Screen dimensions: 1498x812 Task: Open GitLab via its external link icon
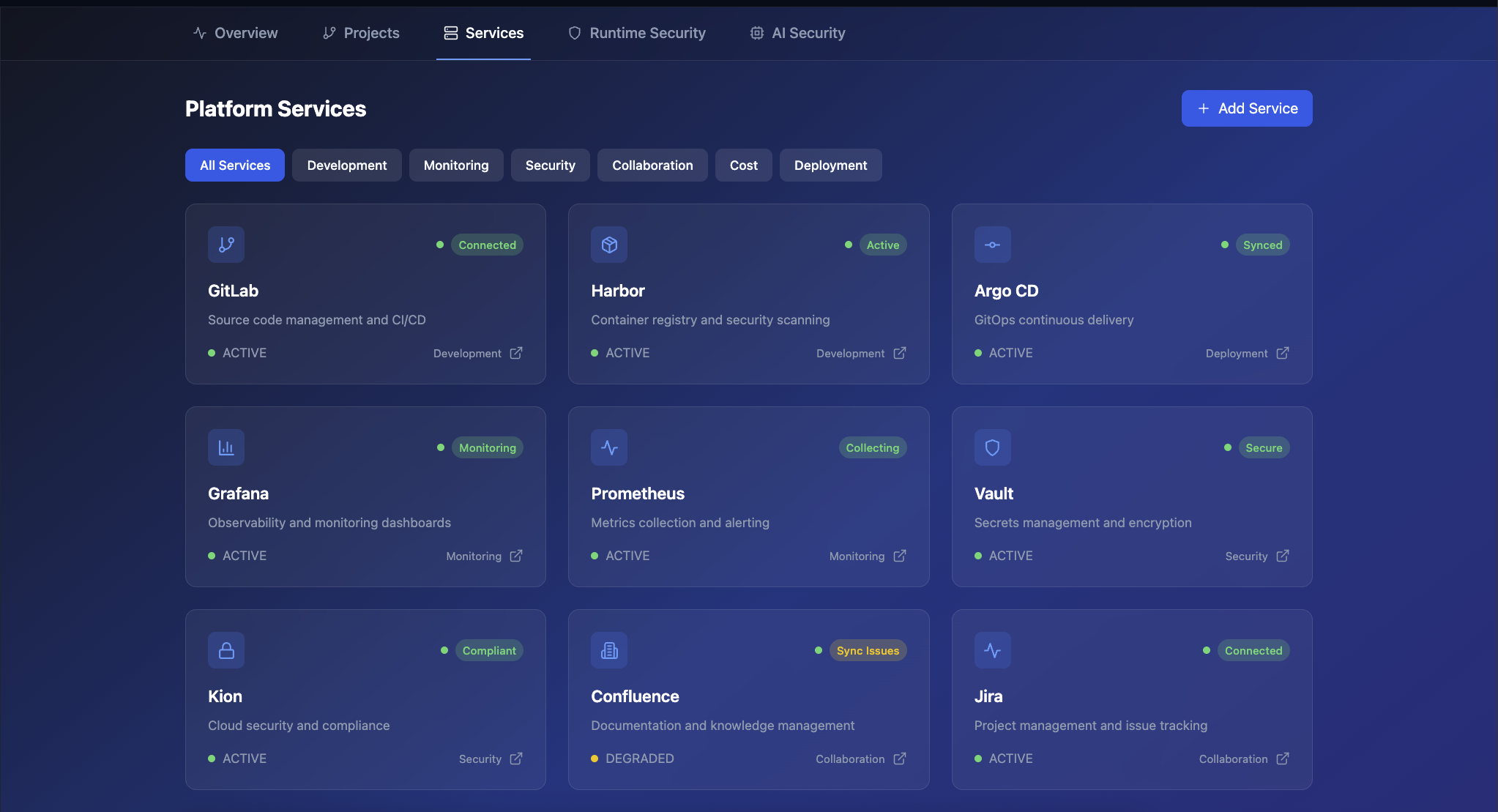tap(515, 353)
